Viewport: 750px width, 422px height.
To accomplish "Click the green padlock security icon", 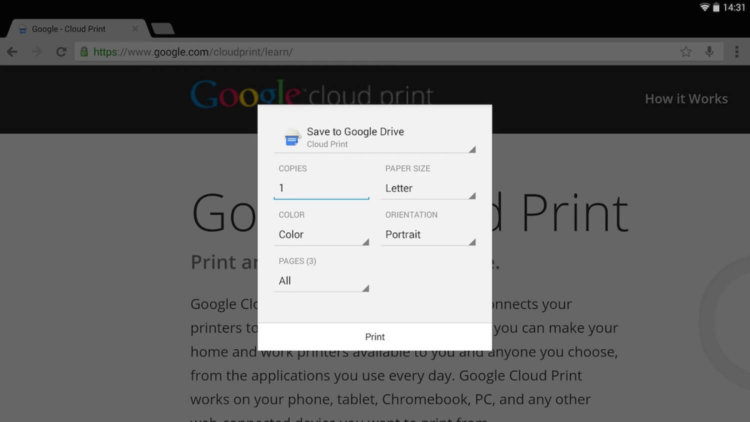I will (x=85, y=52).
